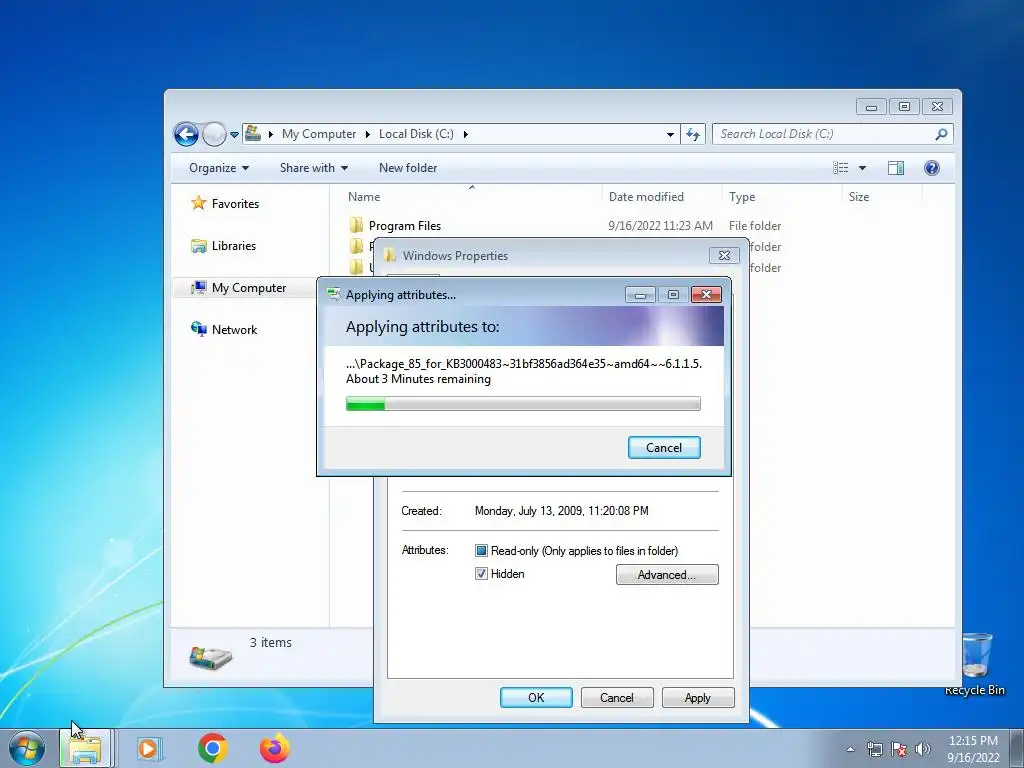Open the view options dropdown arrow
This screenshot has height=768, width=1024.
[862, 168]
